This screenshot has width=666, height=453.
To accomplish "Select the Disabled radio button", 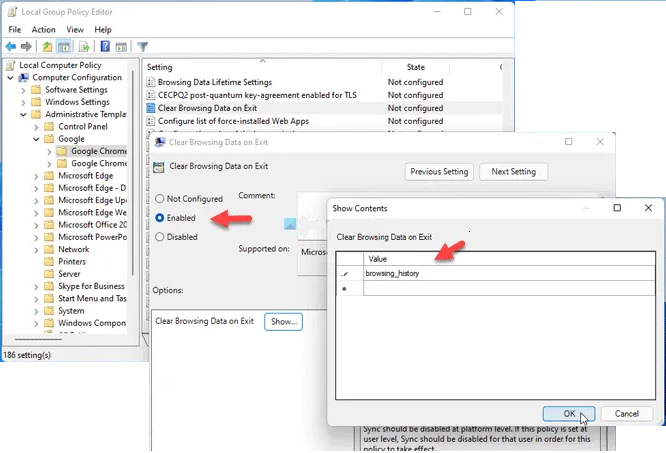I will 160,237.
